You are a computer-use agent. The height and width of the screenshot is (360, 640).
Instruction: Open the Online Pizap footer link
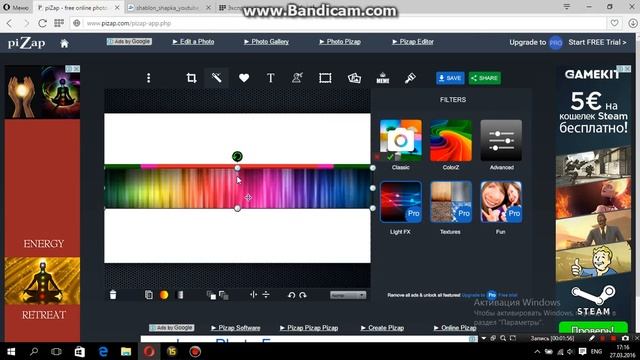455,328
